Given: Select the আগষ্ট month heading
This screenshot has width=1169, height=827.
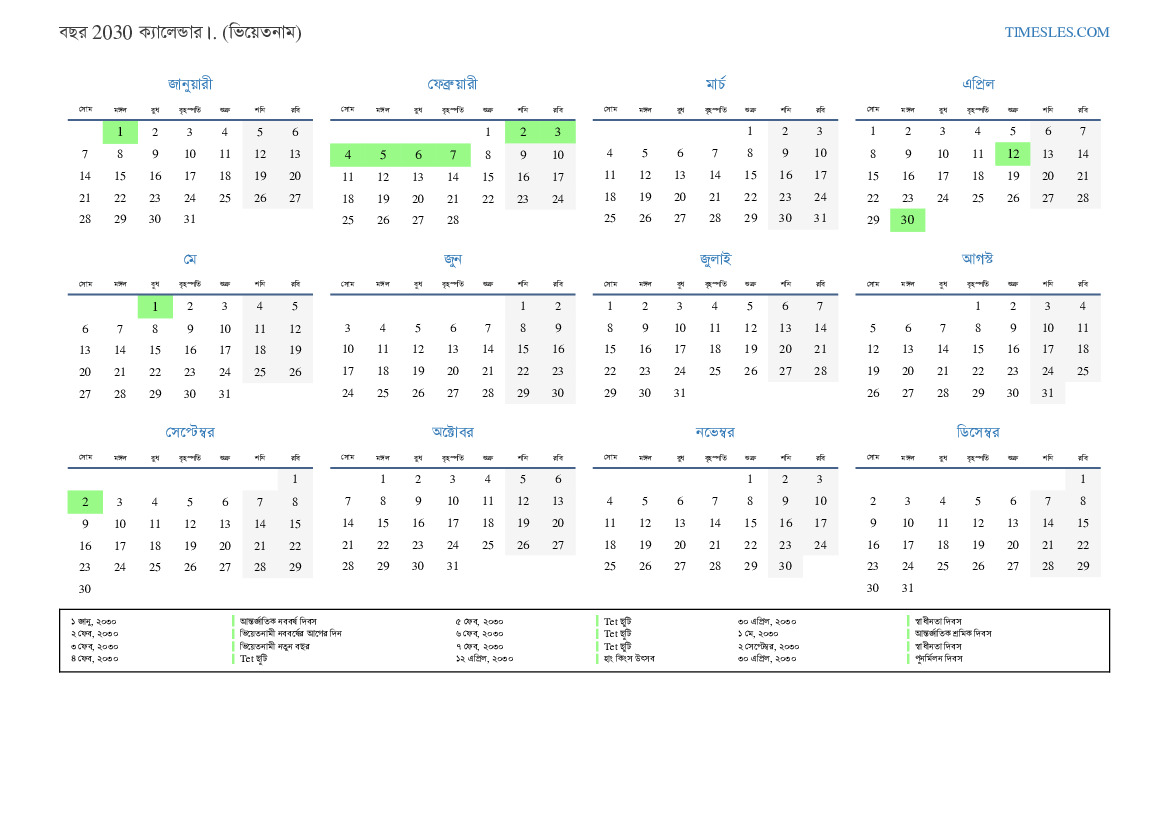Looking at the screenshot, I should click(x=977, y=258).
